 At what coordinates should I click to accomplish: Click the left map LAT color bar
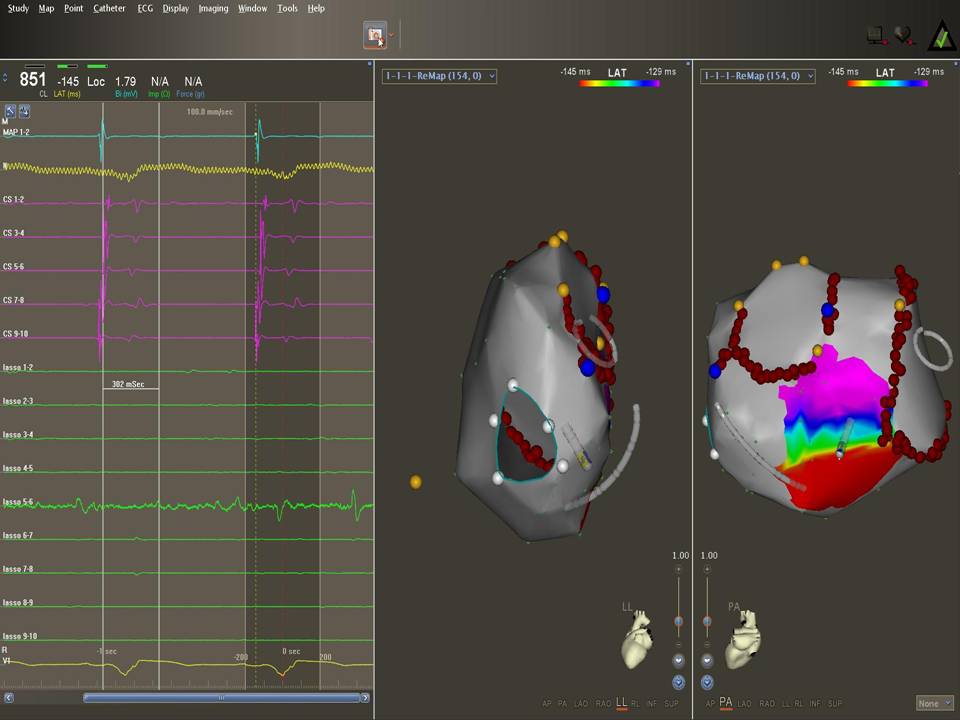click(619, 83)
